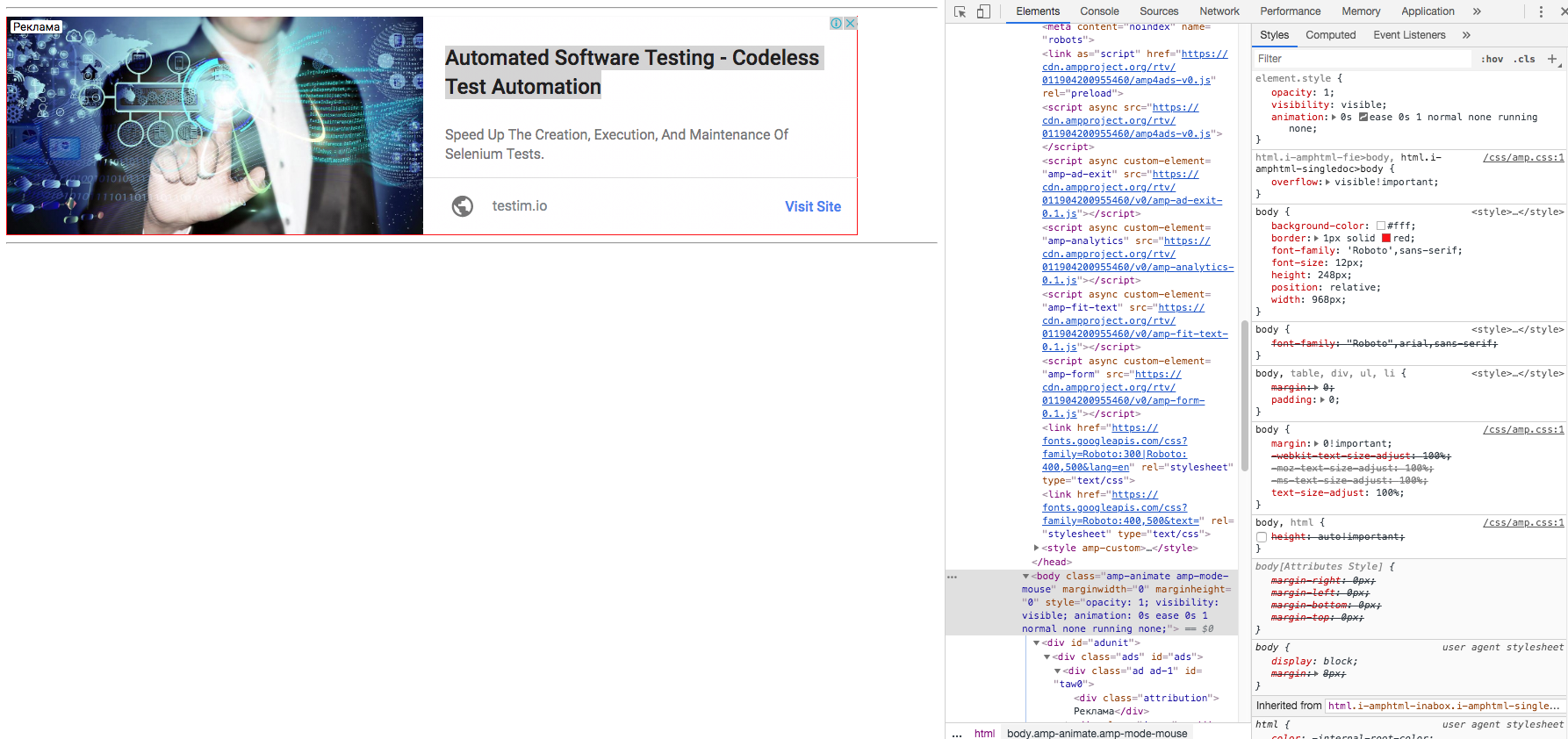
Task: Open the white background-color swatch
Action: tap(1381, 226)
